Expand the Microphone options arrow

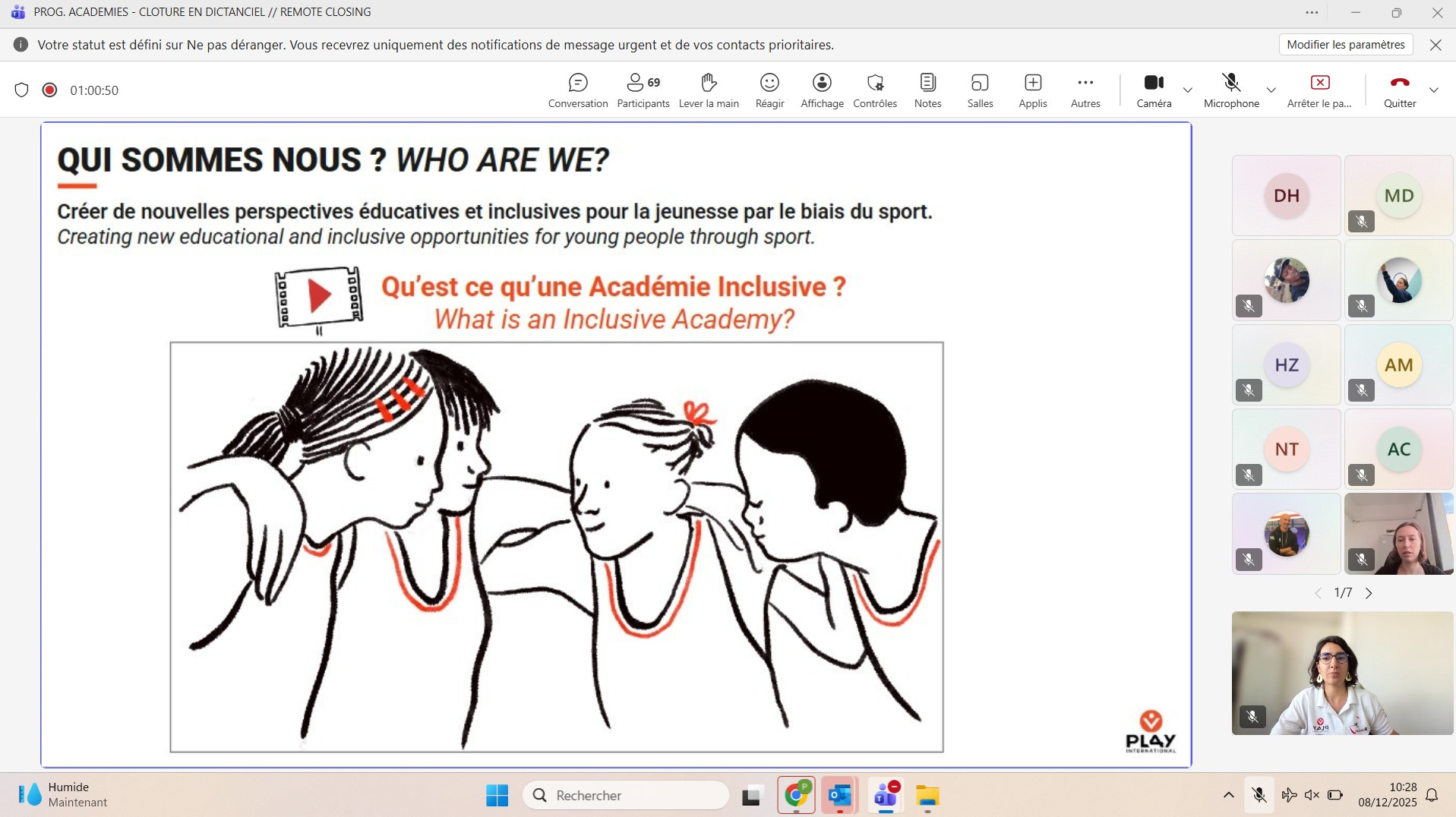pos(1271,90)
